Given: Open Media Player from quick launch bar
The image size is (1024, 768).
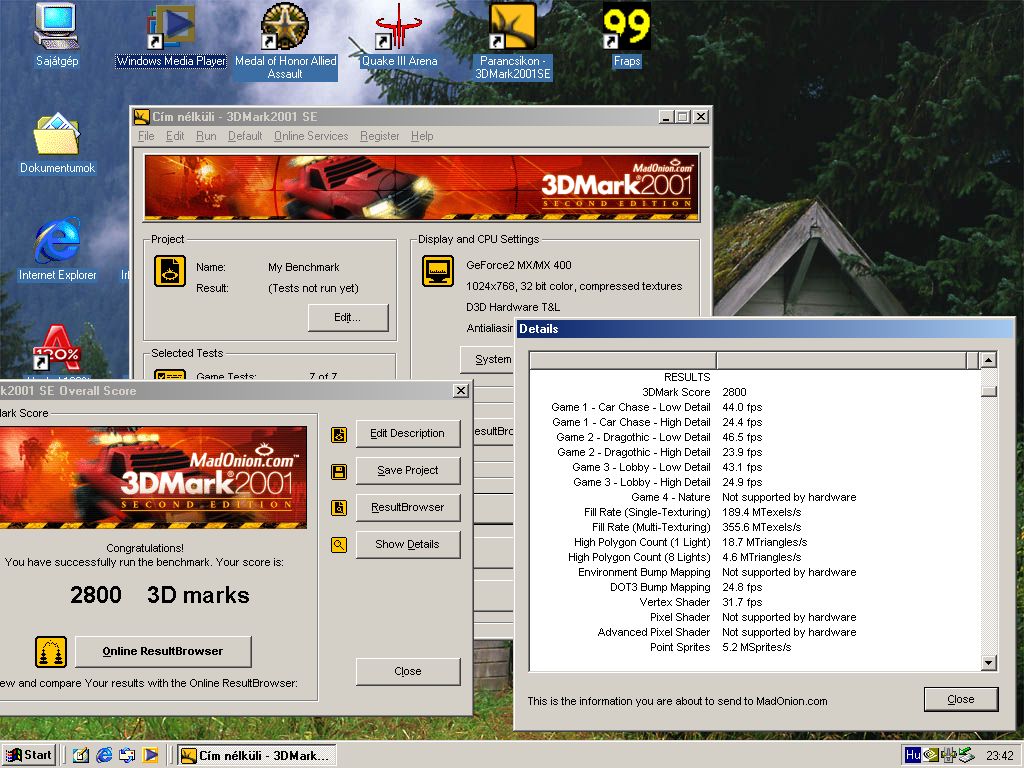Looking at the screenshot, I should point(150,755).
